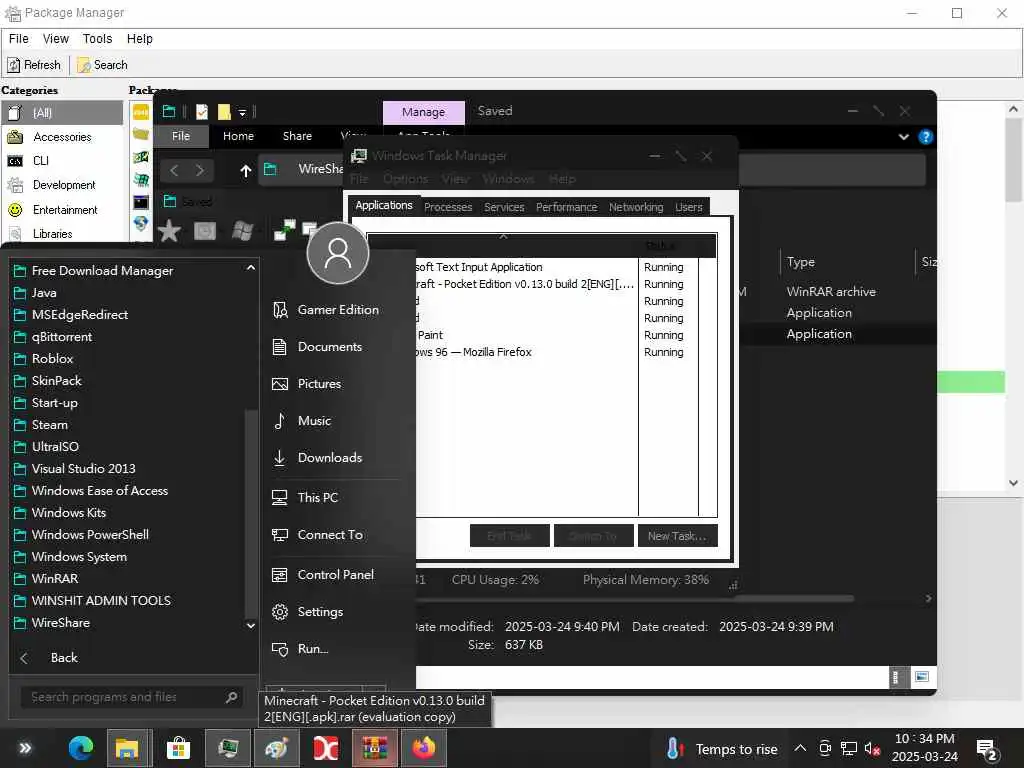Switch to Users tab in Task Manager
This screenshot has width=1024, height=768.
(x=689, y=207)
